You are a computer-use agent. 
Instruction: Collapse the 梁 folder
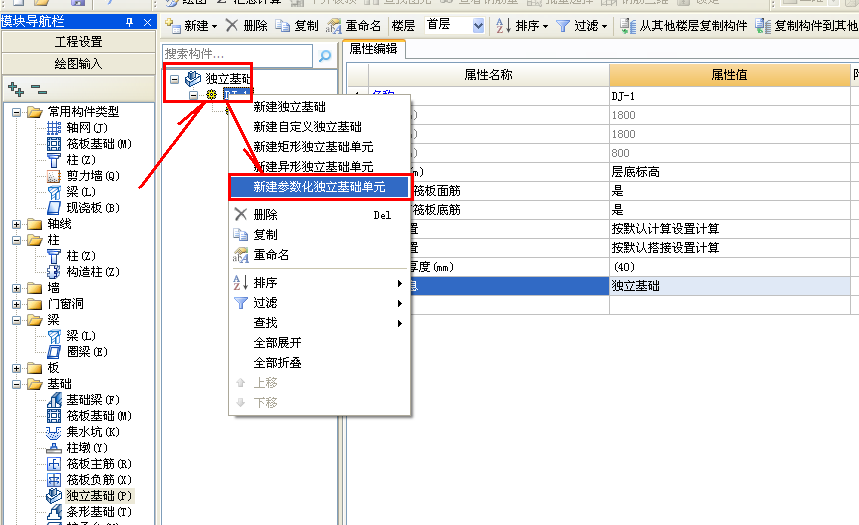pos(16,320)
